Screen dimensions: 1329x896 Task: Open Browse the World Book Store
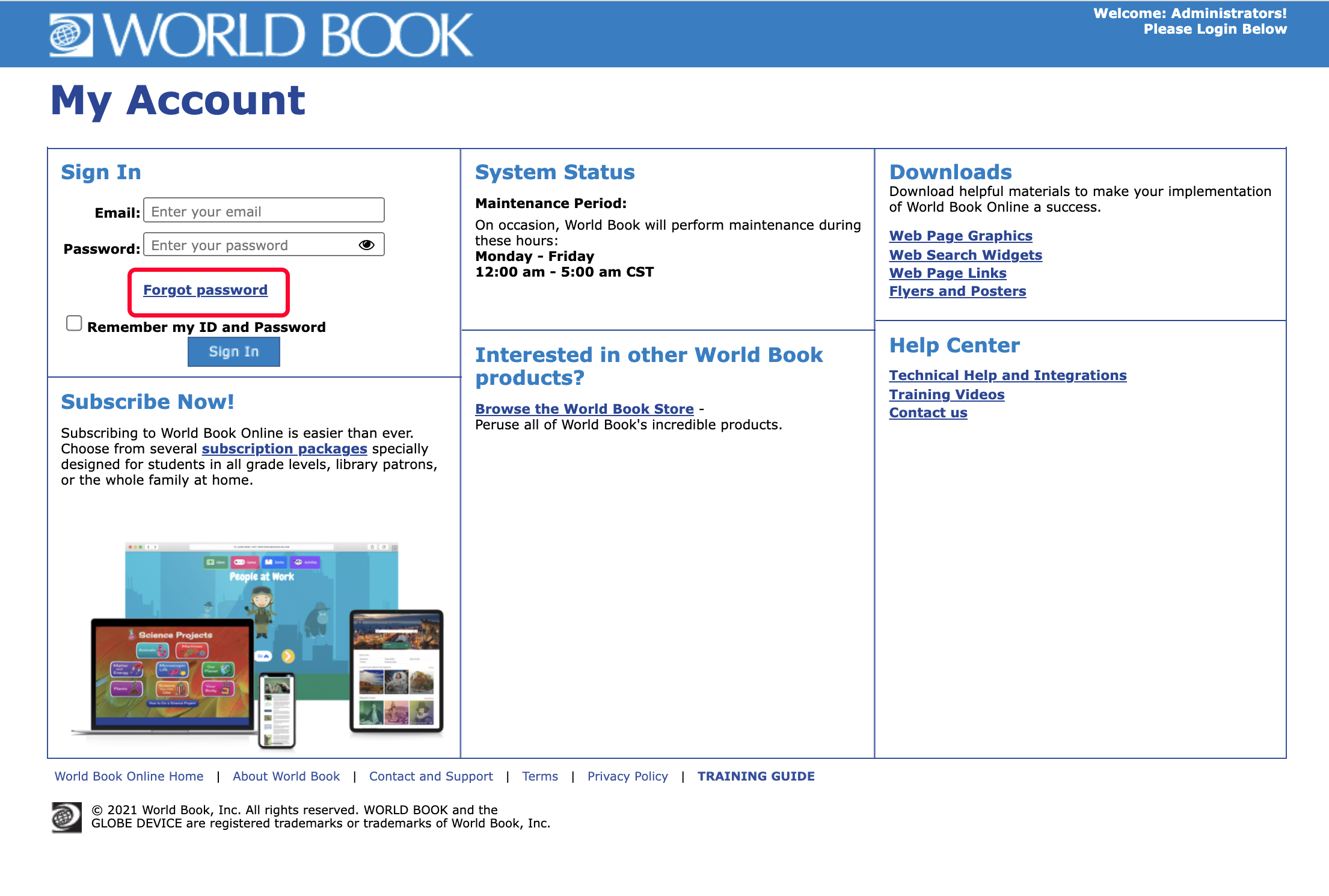click(585, 409)
